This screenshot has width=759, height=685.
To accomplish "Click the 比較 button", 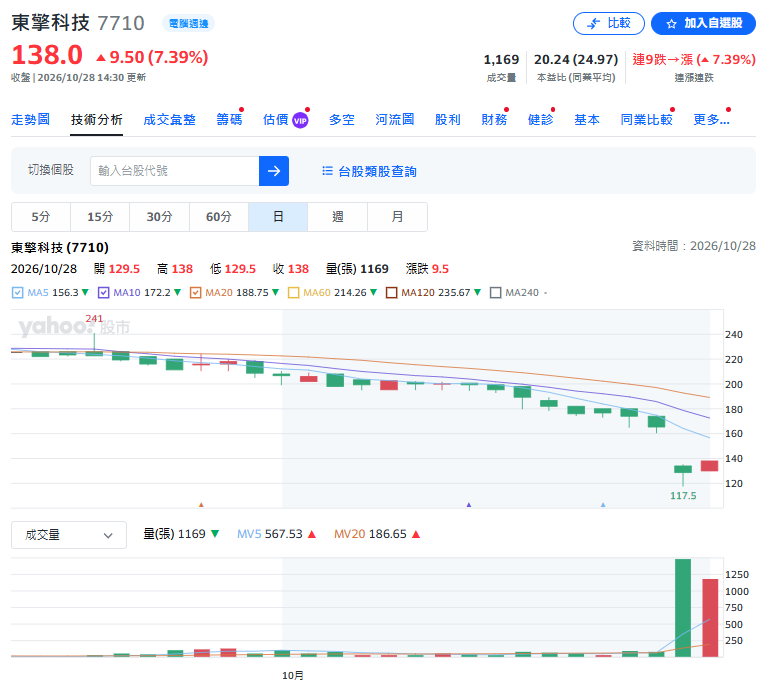I will point(608,23).
